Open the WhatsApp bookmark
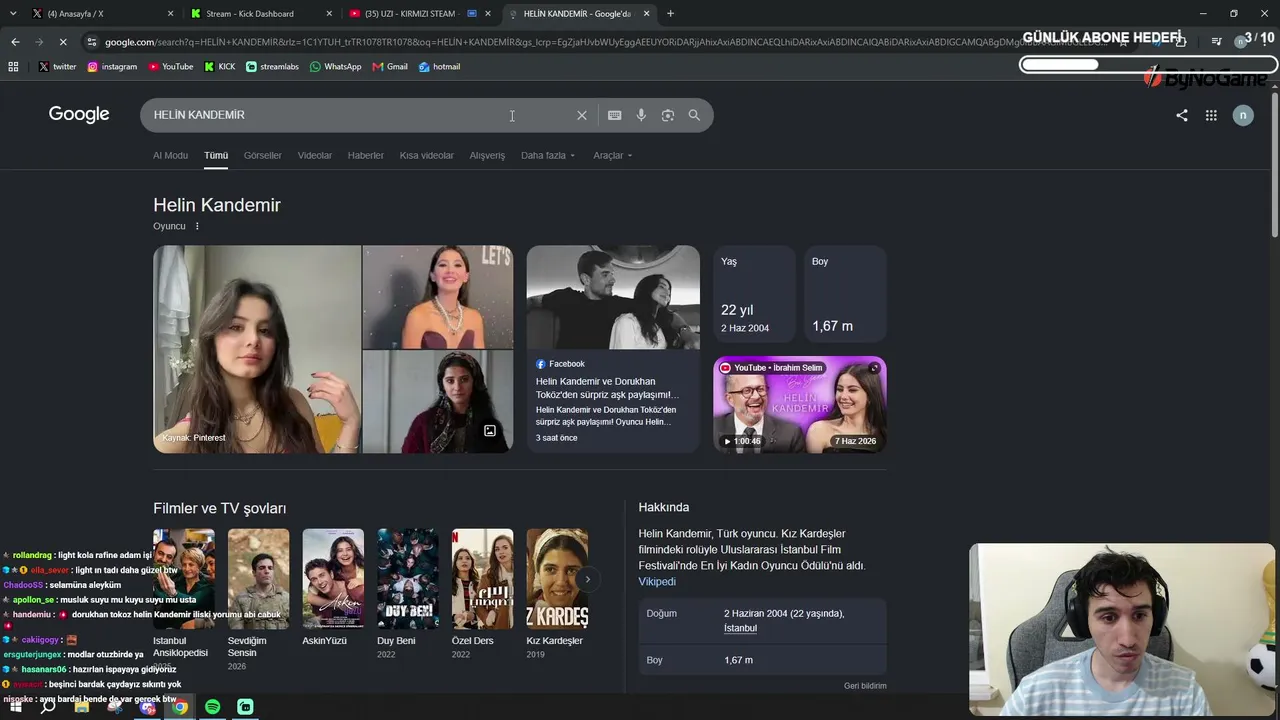 click(x=335, y=67)
